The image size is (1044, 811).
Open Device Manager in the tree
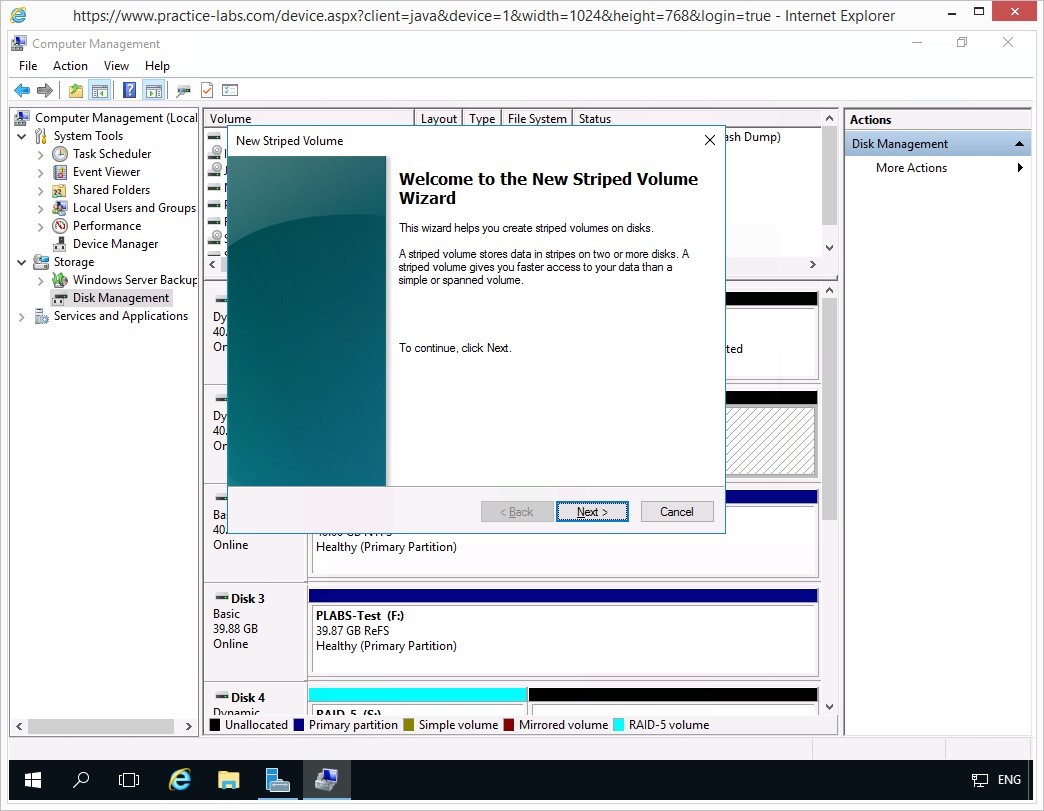(x=115, y=244)
